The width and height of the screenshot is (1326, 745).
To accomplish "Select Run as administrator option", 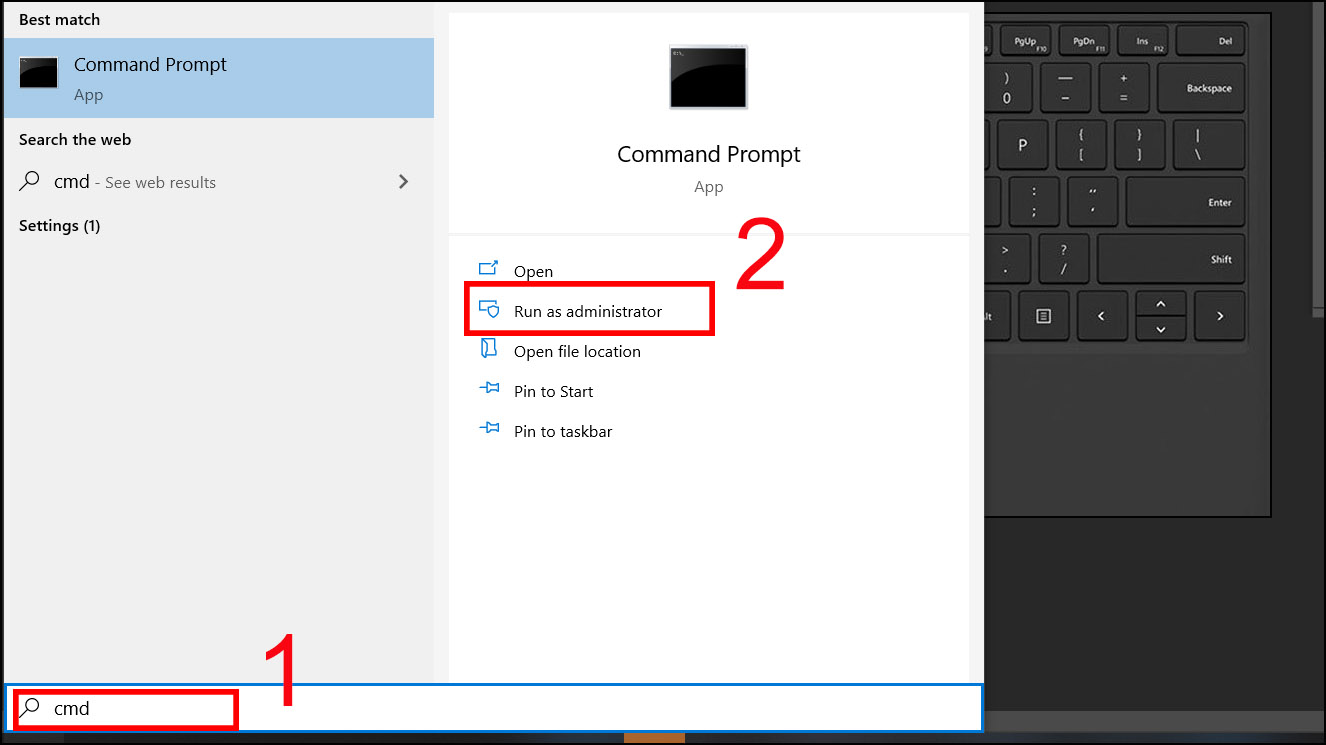I will (x=590, y=311).
